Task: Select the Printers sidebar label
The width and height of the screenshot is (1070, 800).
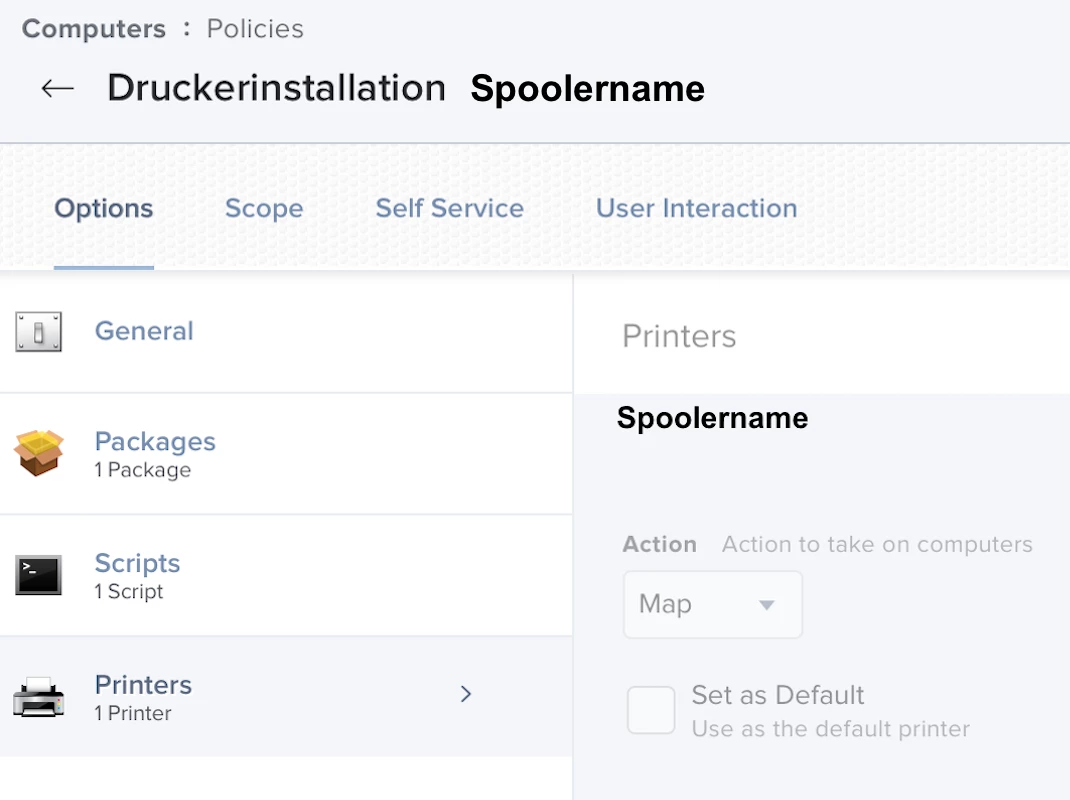Action: 143,685
